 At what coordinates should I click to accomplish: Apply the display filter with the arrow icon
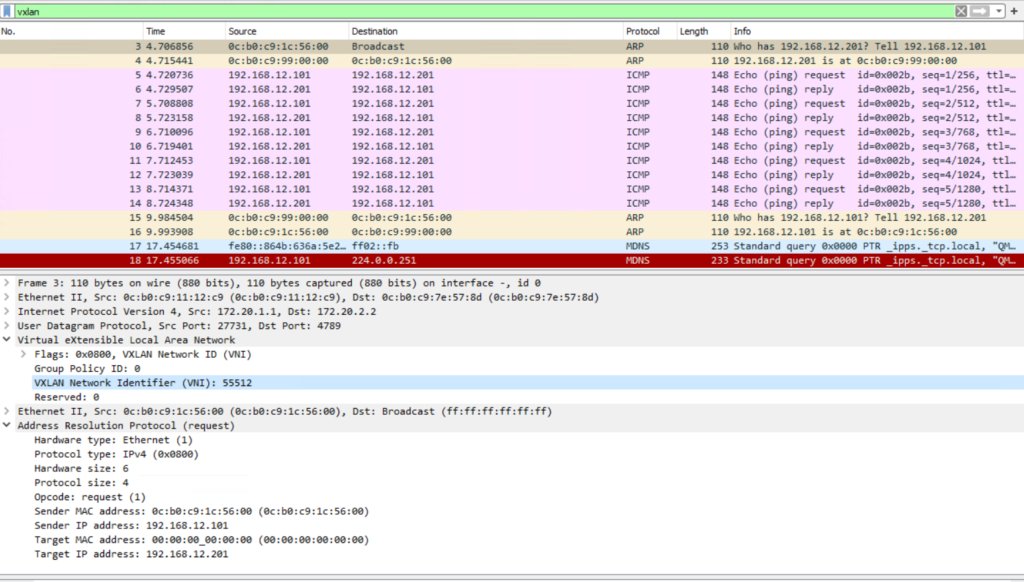coord(979,11)
